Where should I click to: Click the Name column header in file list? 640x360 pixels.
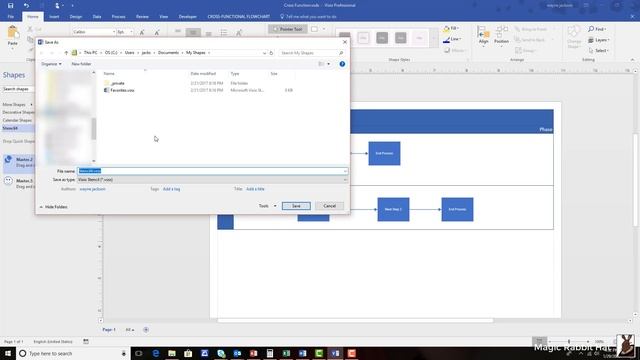tap(109, 74)
